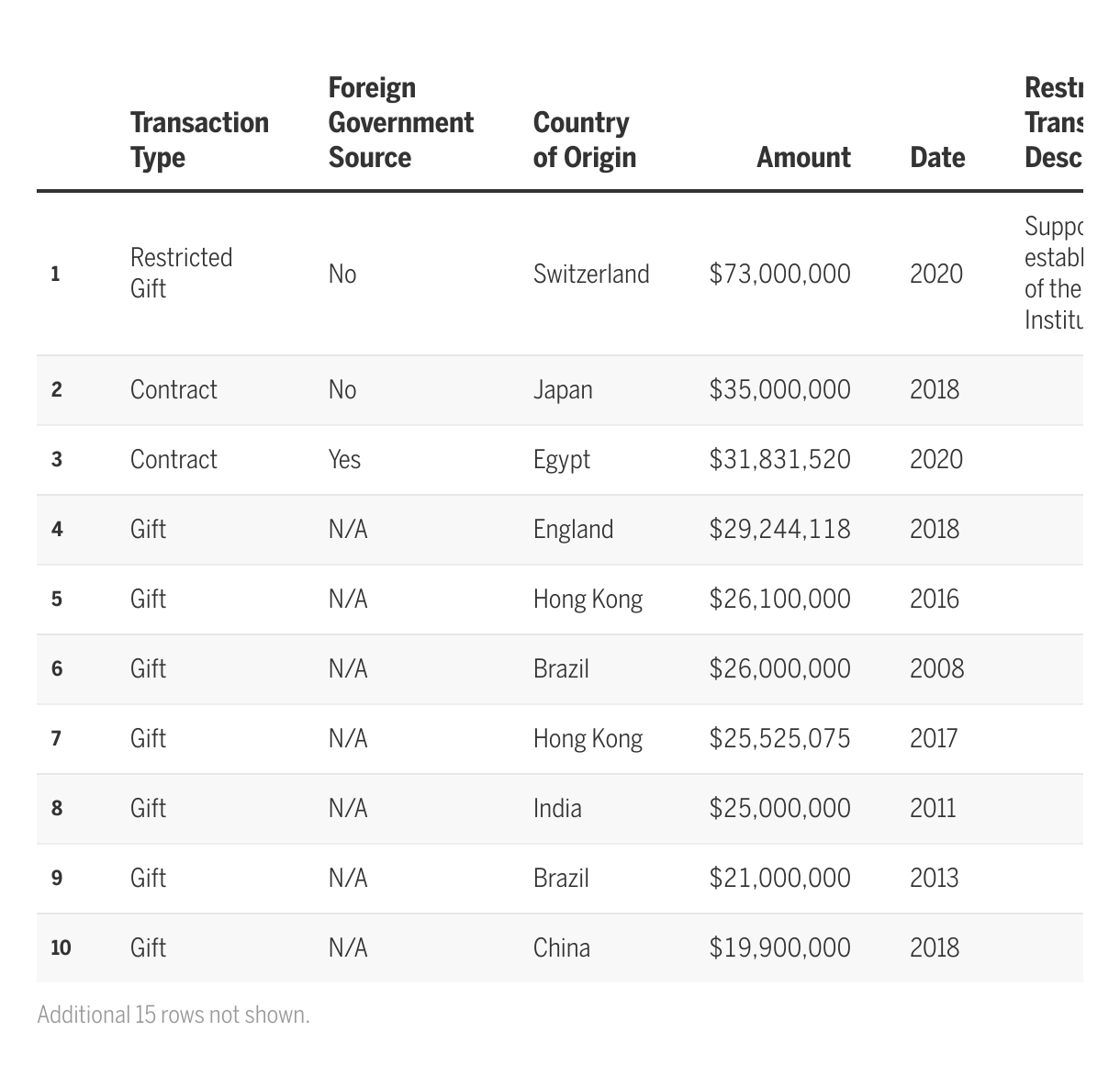Click the $19,900,000 amount cell

pos(779,947)
